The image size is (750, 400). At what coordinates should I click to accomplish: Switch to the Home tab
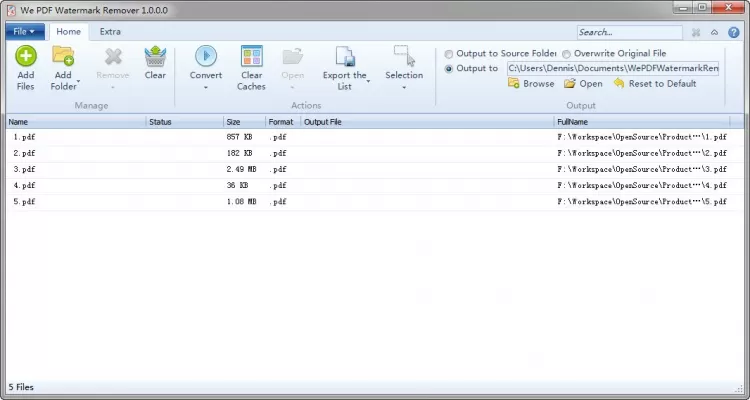68,31
